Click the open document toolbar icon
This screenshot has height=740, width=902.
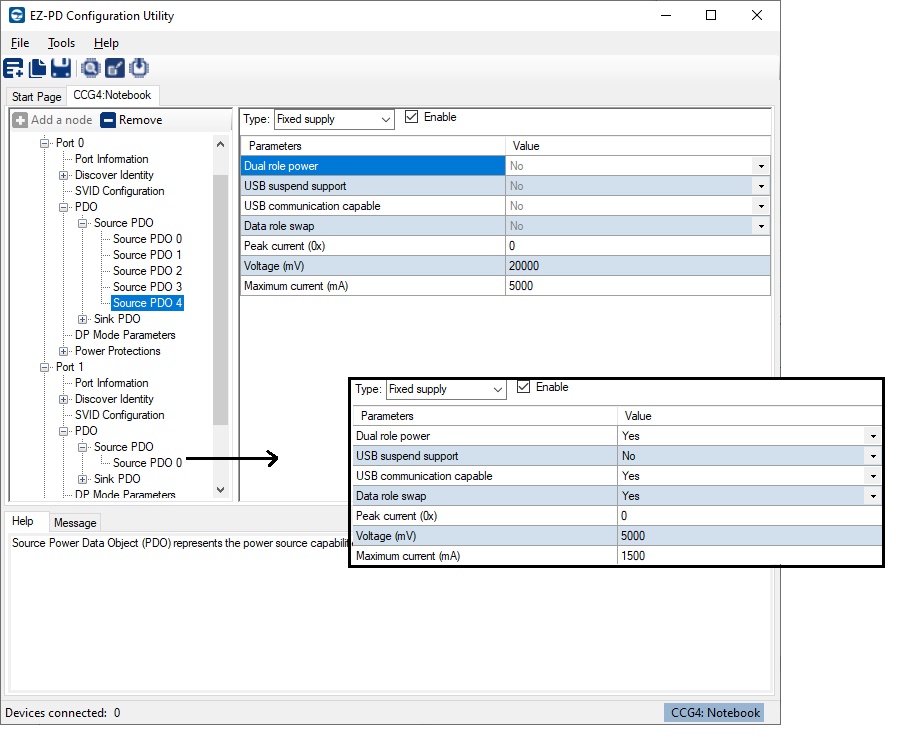pyautogui.click(x=38, y=68)
